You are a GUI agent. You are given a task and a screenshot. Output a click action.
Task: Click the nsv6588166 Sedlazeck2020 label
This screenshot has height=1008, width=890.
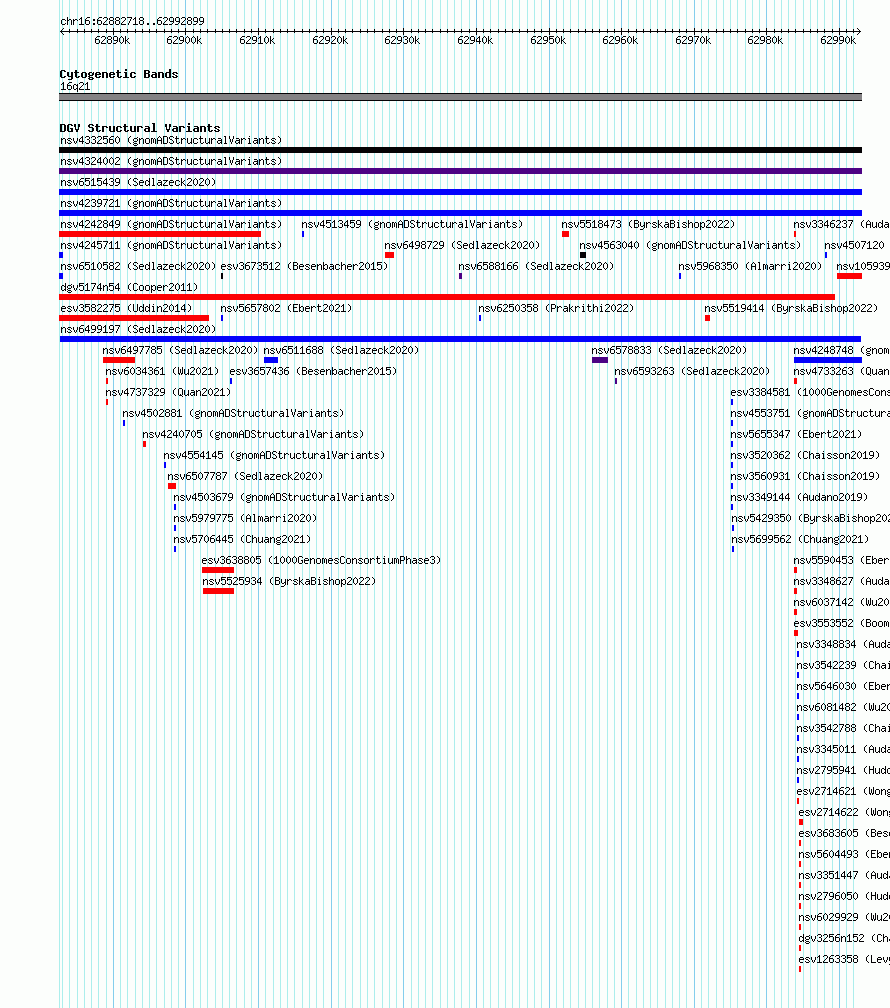(x=536, y=266)
